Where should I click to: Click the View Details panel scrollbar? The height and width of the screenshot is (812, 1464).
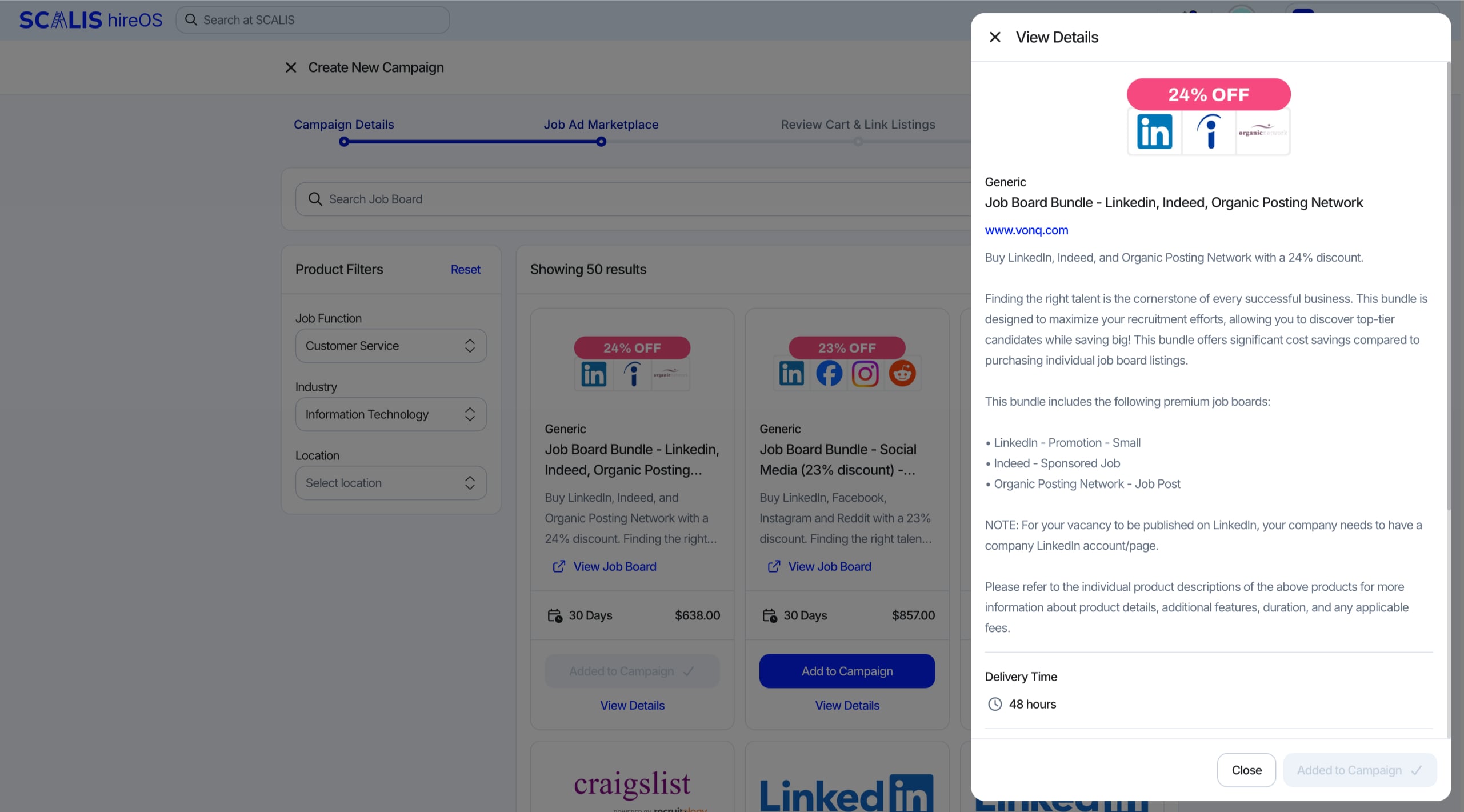pos(1449,286)
